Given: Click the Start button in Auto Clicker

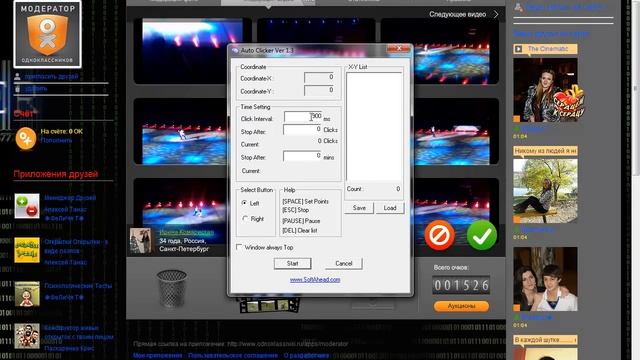Looking at the screenshot, I should pos(292,263).
